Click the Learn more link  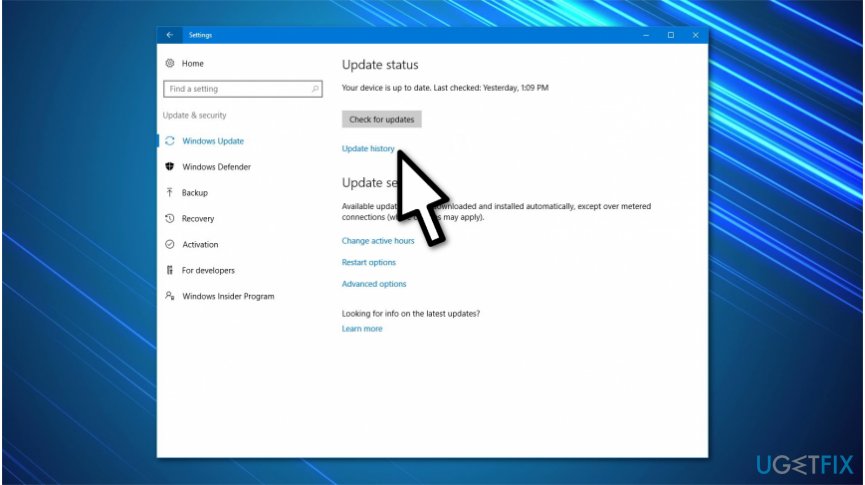[x=362, y=328]
